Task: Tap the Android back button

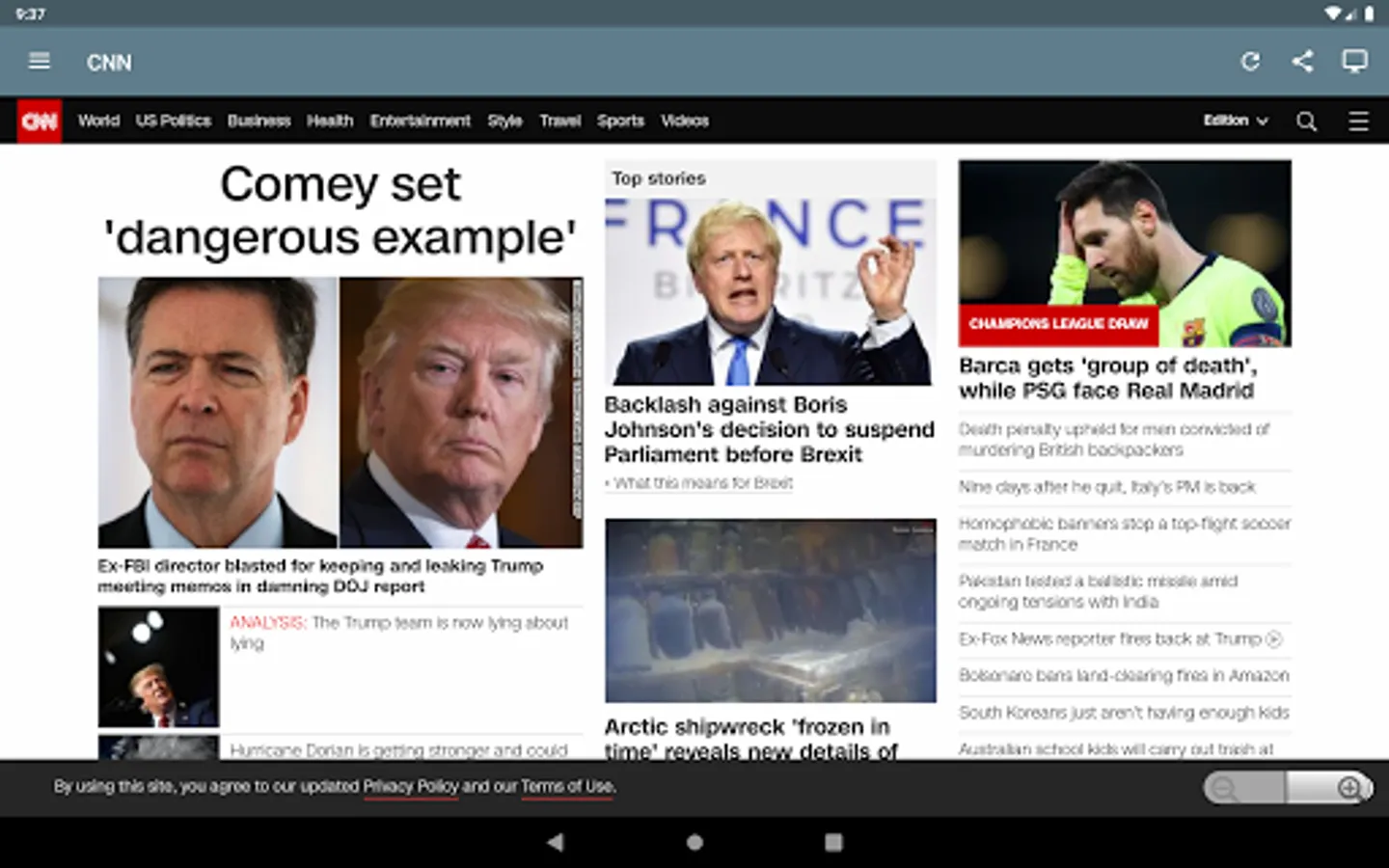Action: [x=555, y=842]
